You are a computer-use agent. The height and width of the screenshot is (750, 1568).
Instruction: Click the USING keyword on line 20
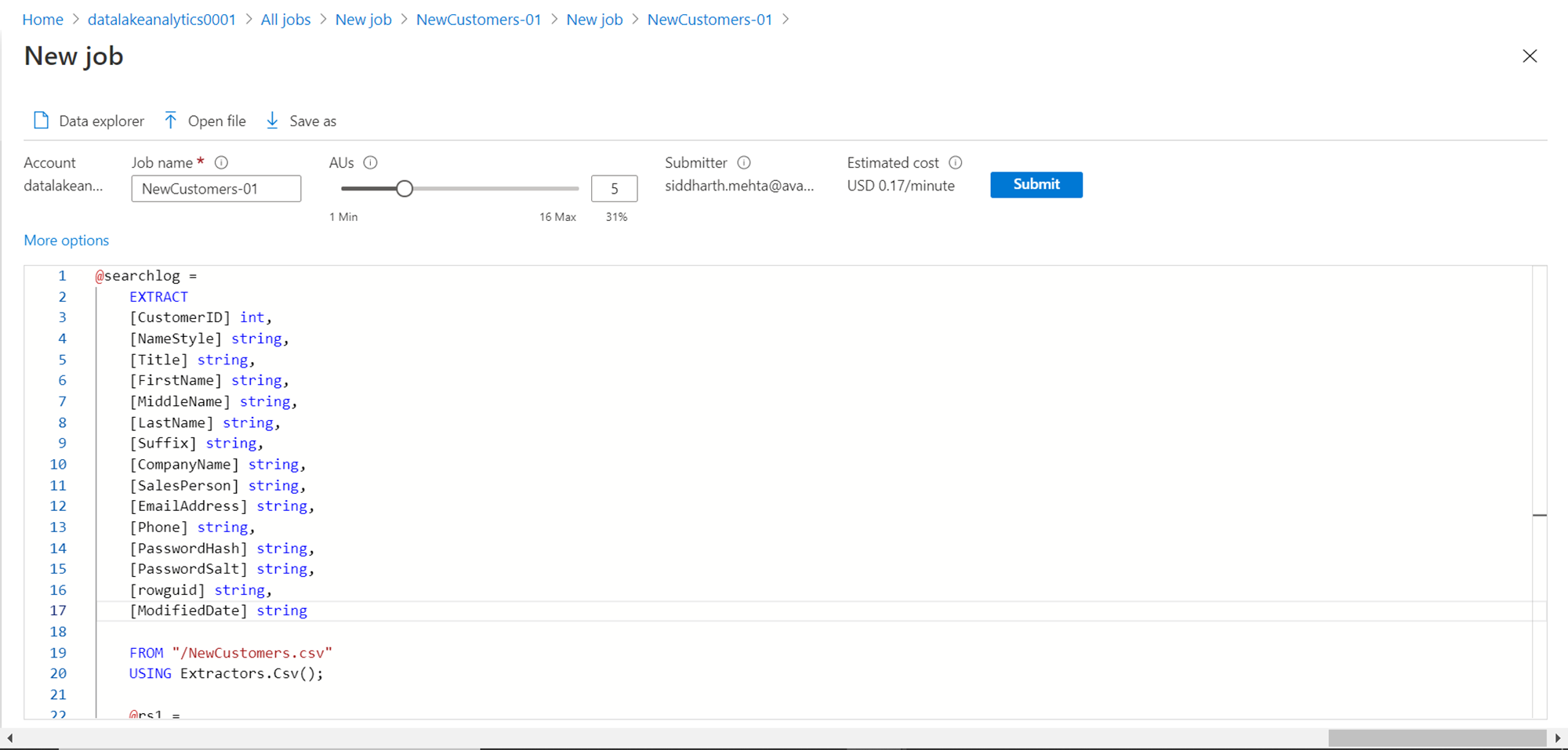click(x=151, y=673)
